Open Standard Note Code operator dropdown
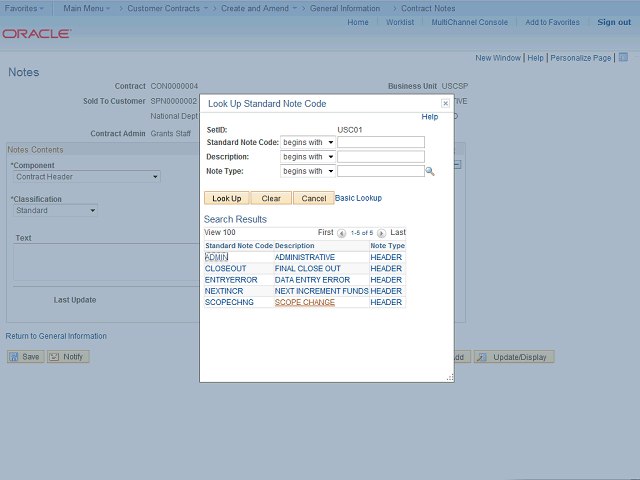The image size is (640, 480). (308, 142)
